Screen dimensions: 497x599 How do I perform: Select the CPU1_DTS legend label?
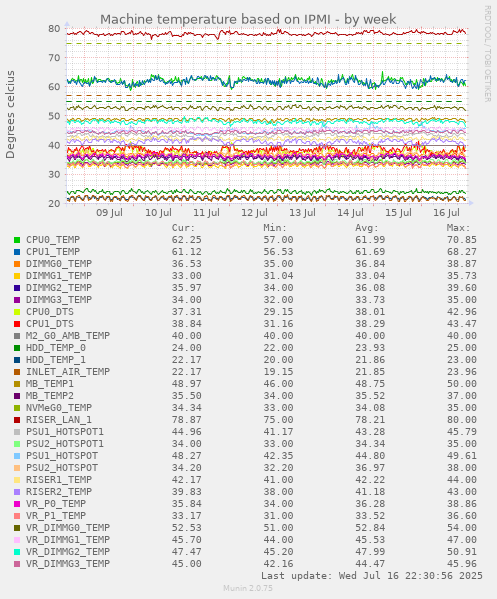point(50,324)
